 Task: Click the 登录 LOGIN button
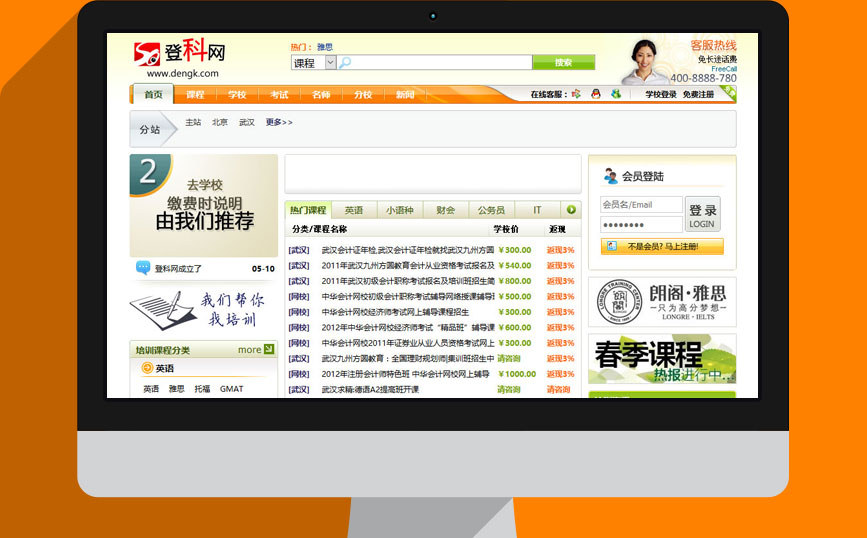click(702, 214)
